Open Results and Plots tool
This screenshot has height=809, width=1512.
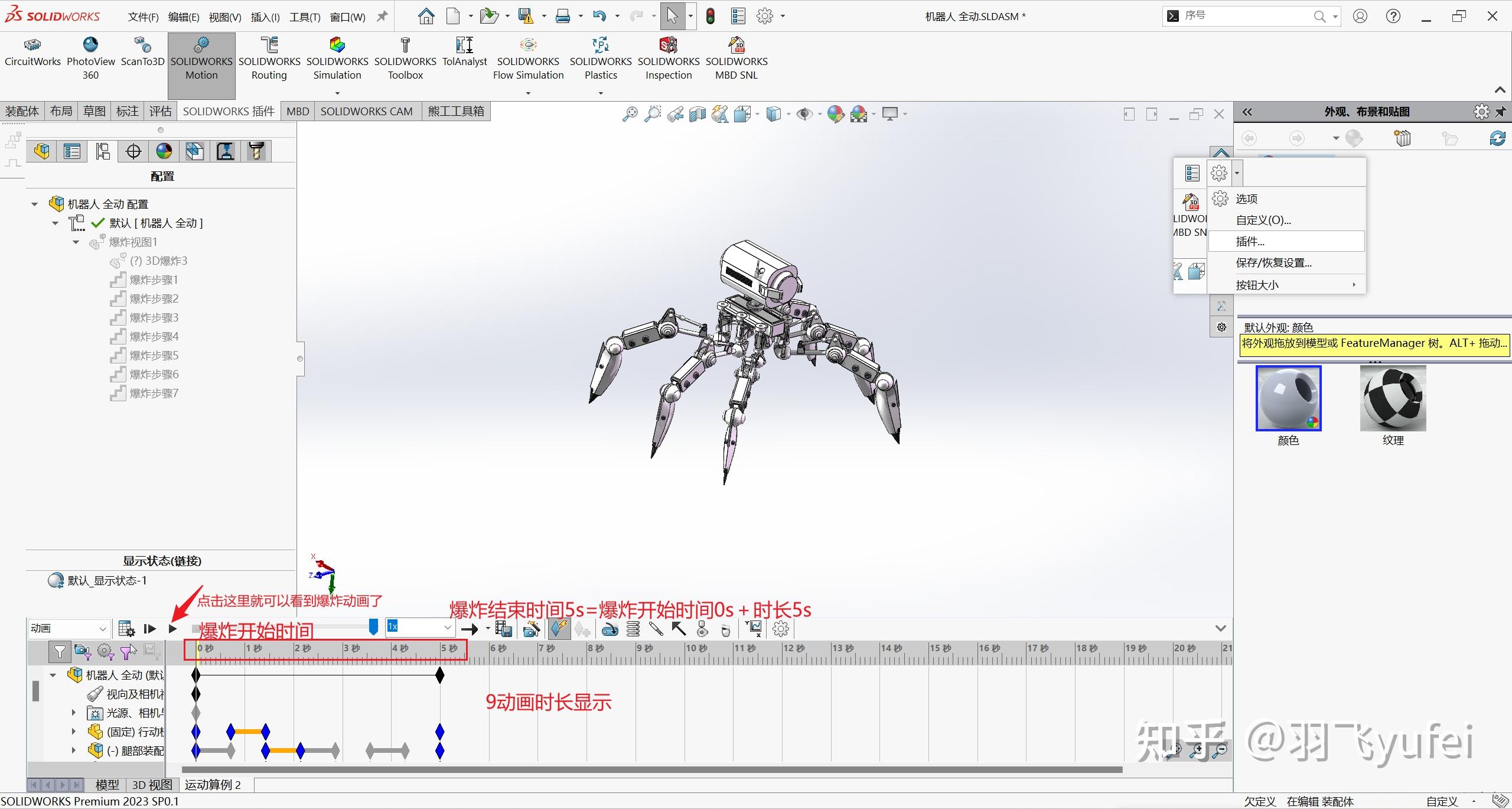click(754, 628)
